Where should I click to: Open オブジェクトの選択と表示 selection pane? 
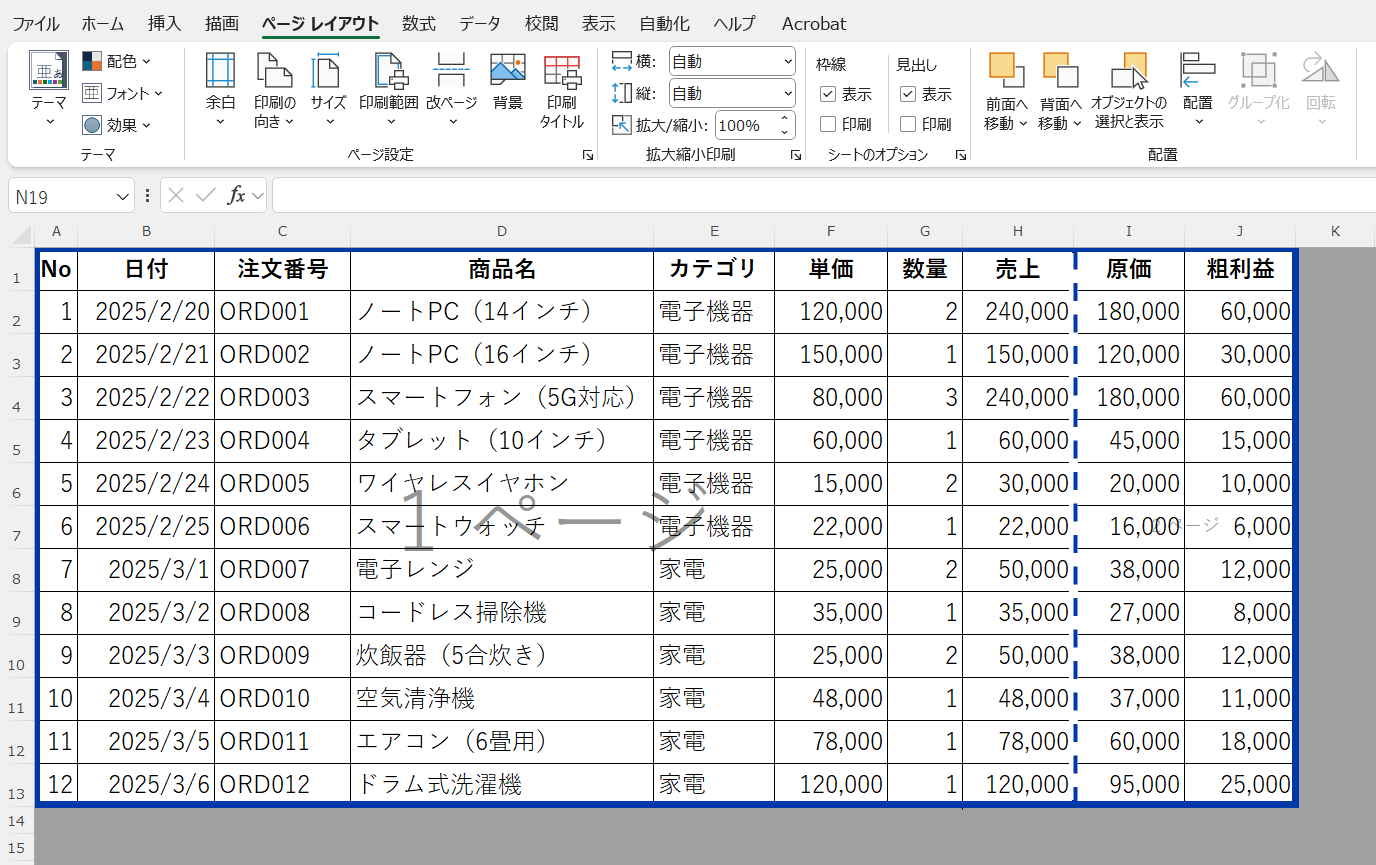1129,88
